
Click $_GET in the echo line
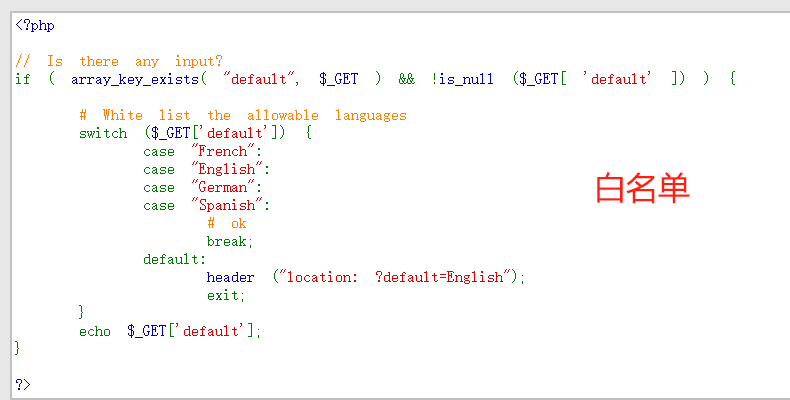coord(147,331)
